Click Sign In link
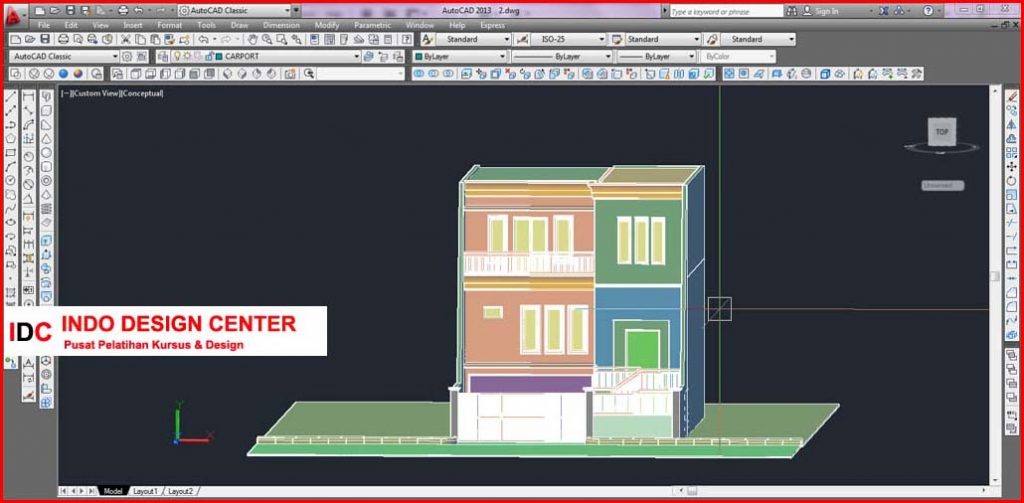Viewport: 1024px width, 503px height. pyautogui.click(x=827, y=11)
